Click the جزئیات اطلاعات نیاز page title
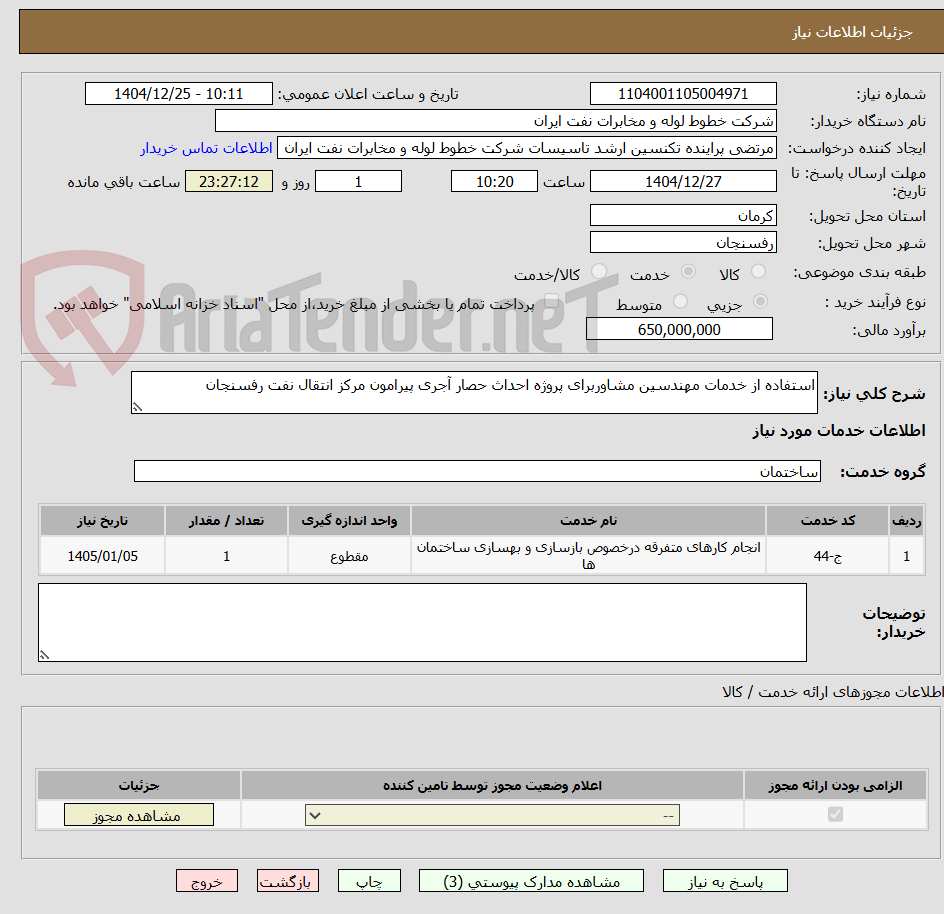The width and height of the screenshot is (944, 914). click(852, 32)
